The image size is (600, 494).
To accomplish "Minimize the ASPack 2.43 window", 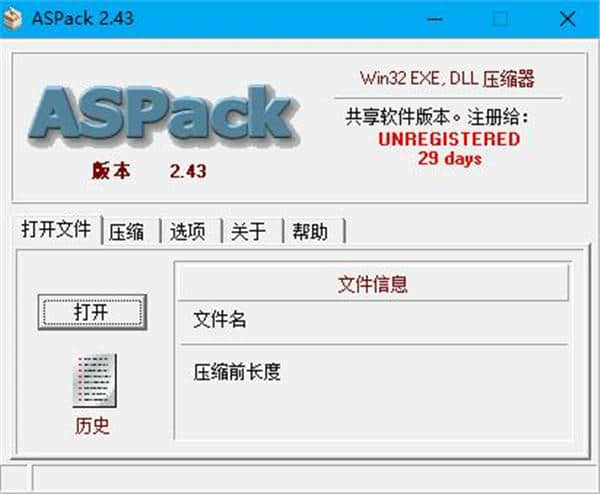I will (x=435, y=18).
